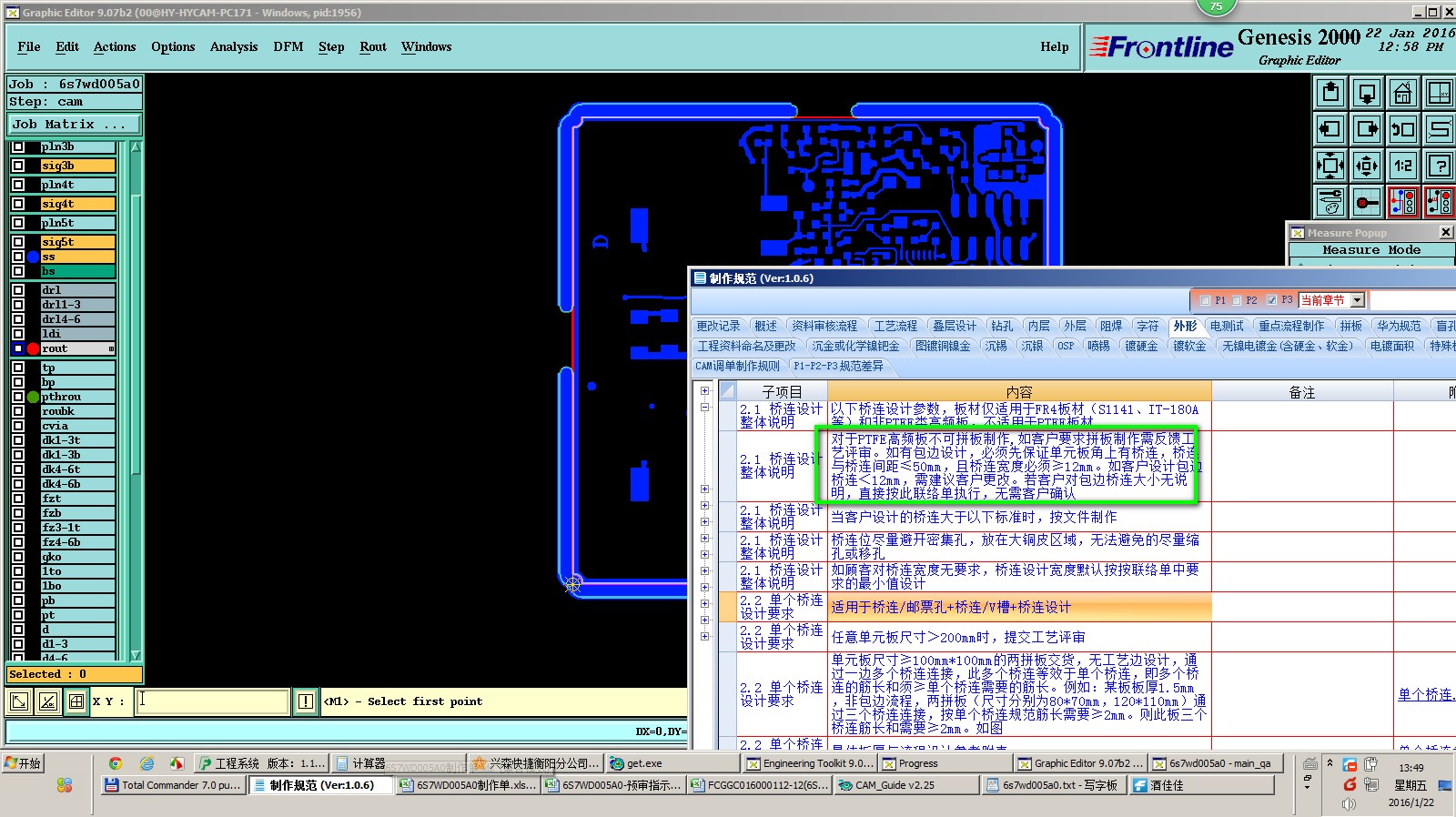Open the Help menu

[1055, 47]
